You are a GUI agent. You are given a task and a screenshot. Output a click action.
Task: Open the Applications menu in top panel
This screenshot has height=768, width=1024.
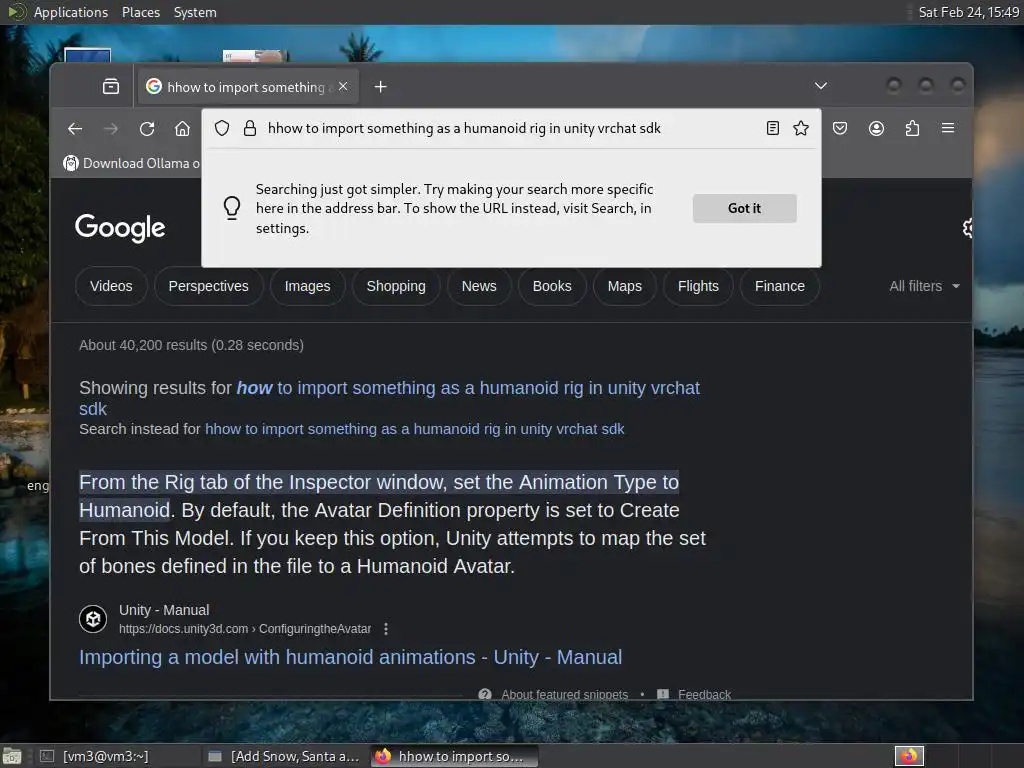pyautogui.click(x=71, y=12)
